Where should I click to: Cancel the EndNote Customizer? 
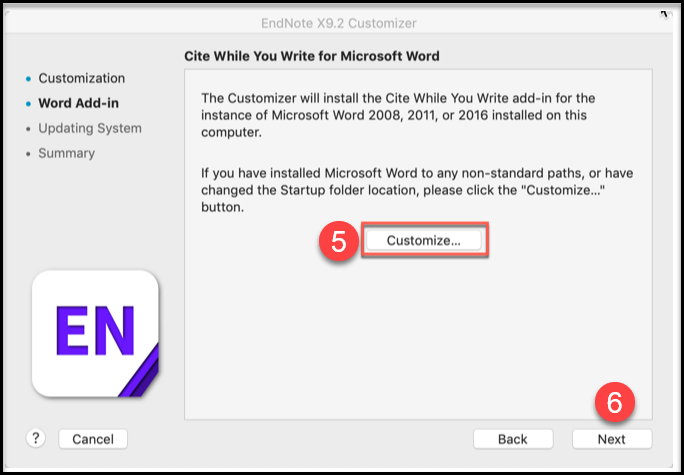pyautogui.click(x=93, y=439)
